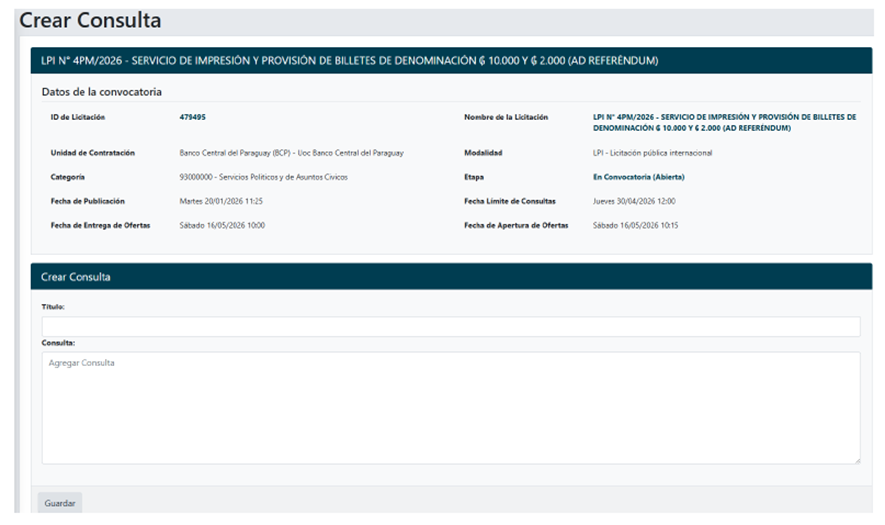Click the LPI - Licitación pública internacional value

652,153
